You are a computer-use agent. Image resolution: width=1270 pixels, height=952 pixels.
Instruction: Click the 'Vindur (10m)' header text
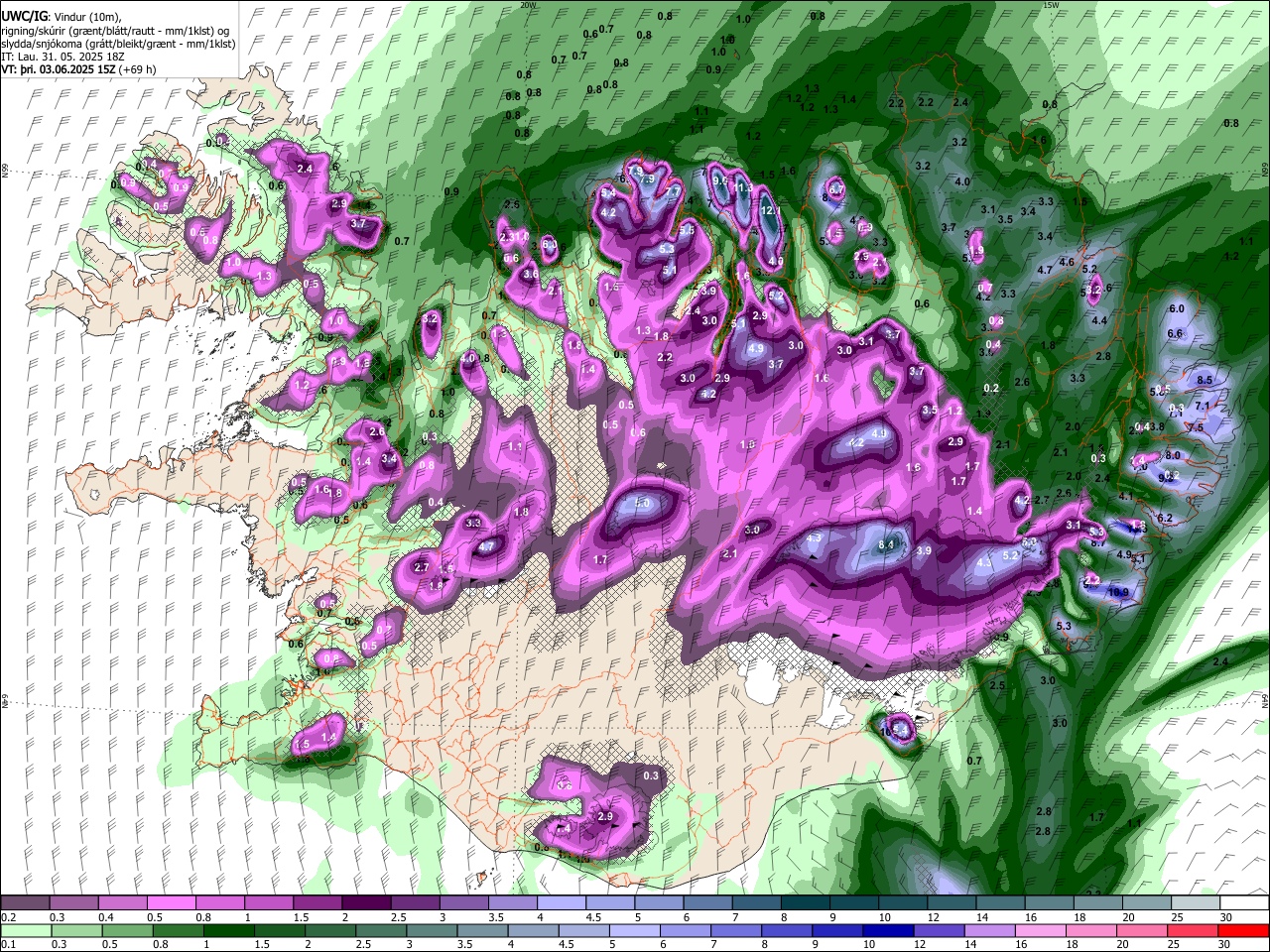click(x=85, y=17)
